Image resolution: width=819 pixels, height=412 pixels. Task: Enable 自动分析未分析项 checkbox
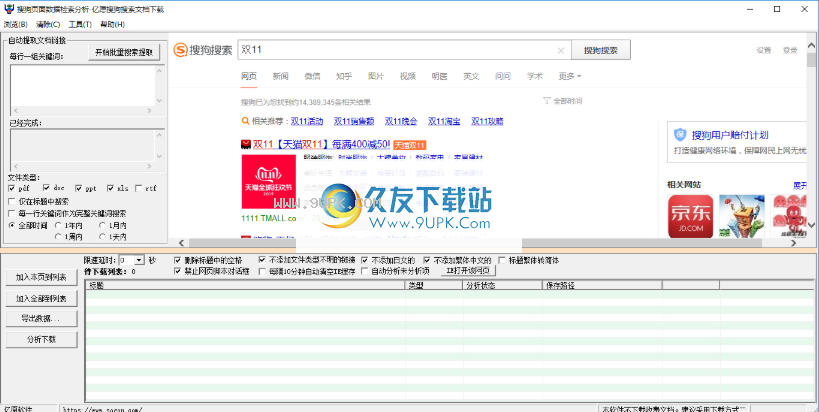click(365, 271)
